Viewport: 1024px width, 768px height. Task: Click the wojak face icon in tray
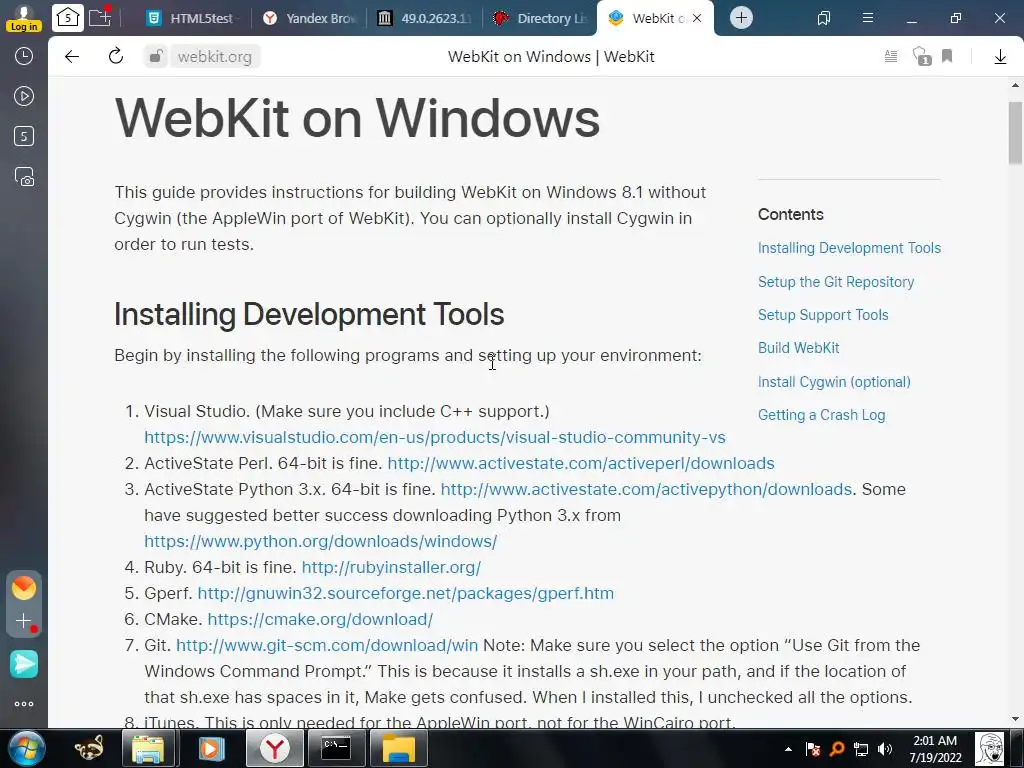(x=989, y=748)
